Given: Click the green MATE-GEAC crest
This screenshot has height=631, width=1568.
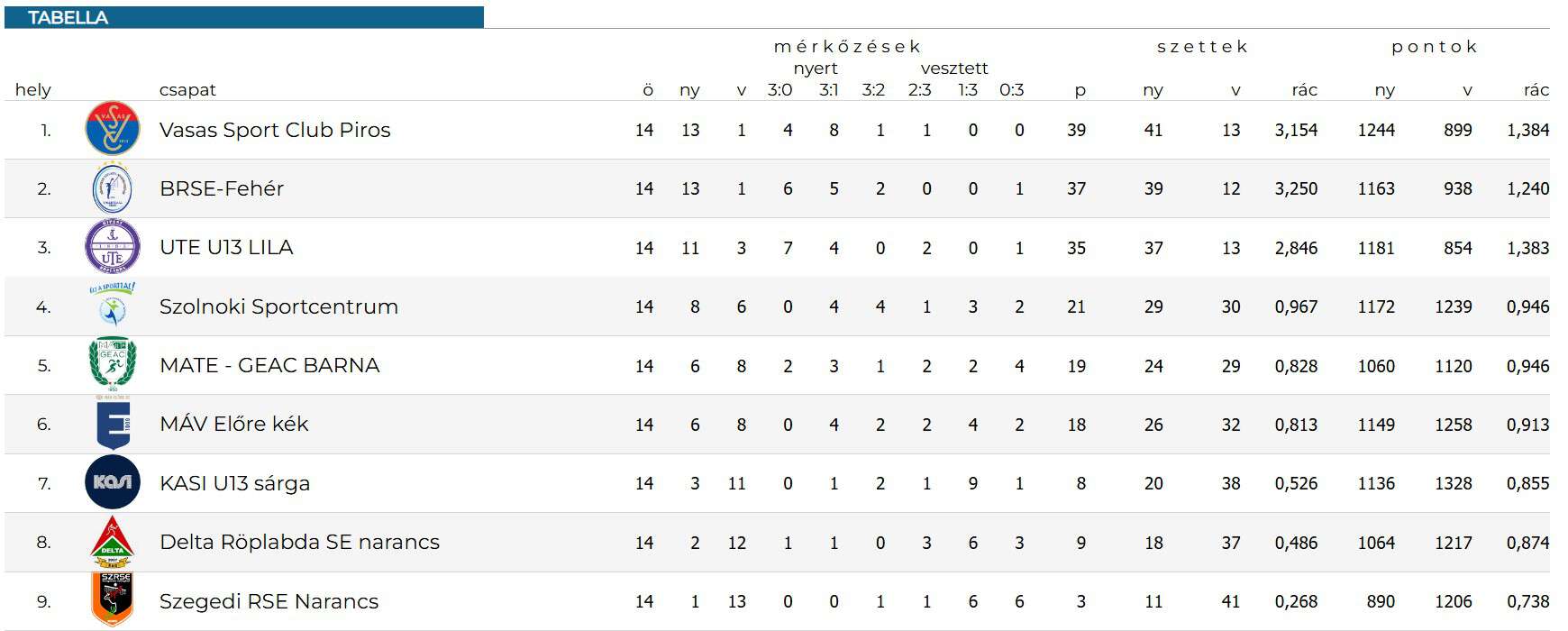Looking at the screenshot, I should (113, 364).
